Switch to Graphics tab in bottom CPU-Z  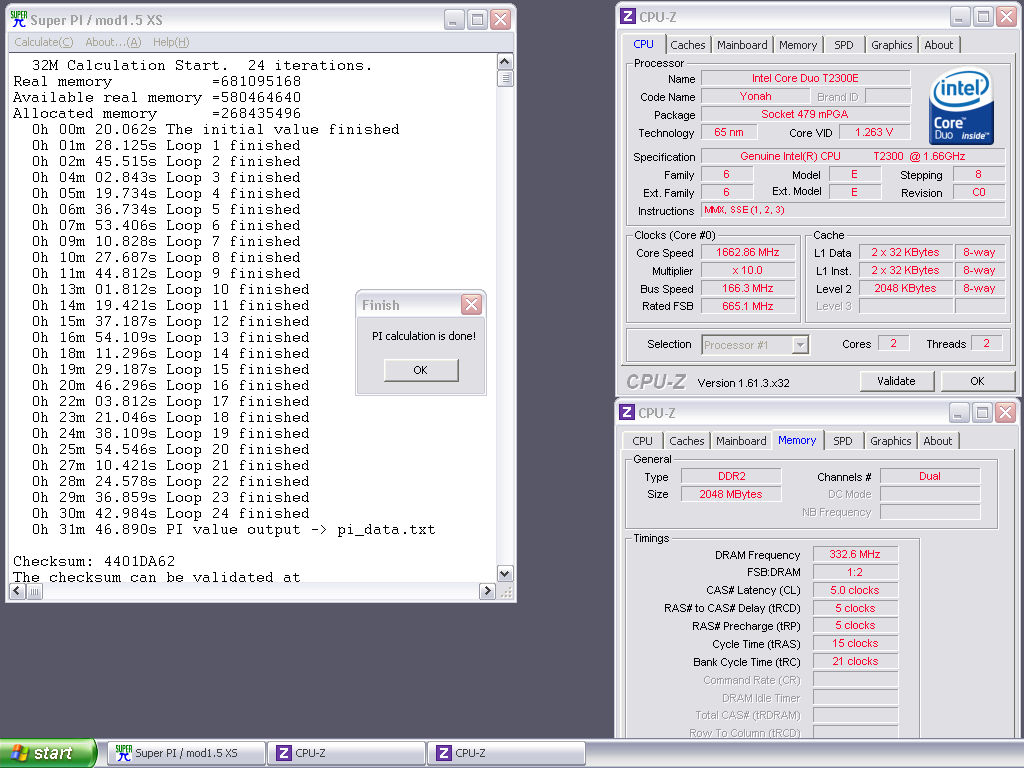pos(890,441)
